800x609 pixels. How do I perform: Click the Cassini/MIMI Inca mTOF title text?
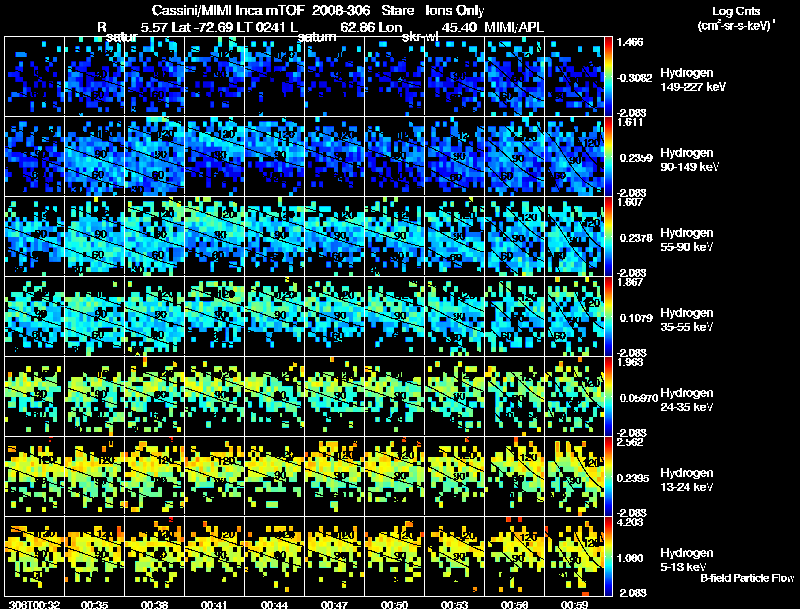pos(228,11)
